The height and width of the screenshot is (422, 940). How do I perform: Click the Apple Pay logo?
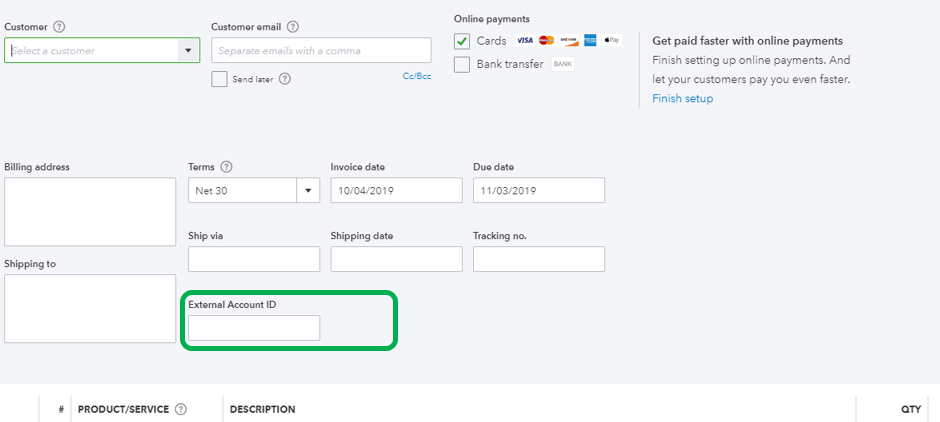tap(612, 40)
